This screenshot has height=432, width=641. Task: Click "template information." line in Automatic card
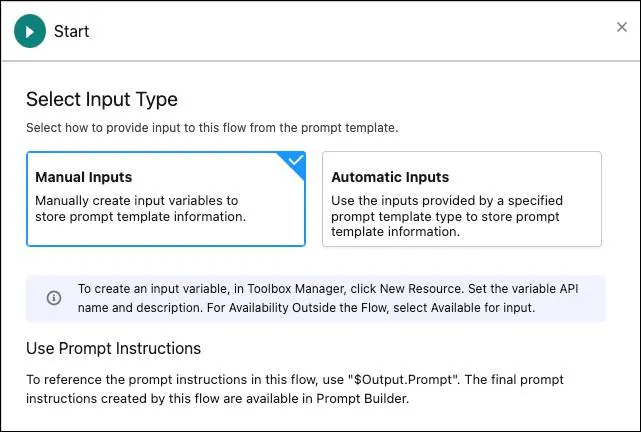click(395, 232)
